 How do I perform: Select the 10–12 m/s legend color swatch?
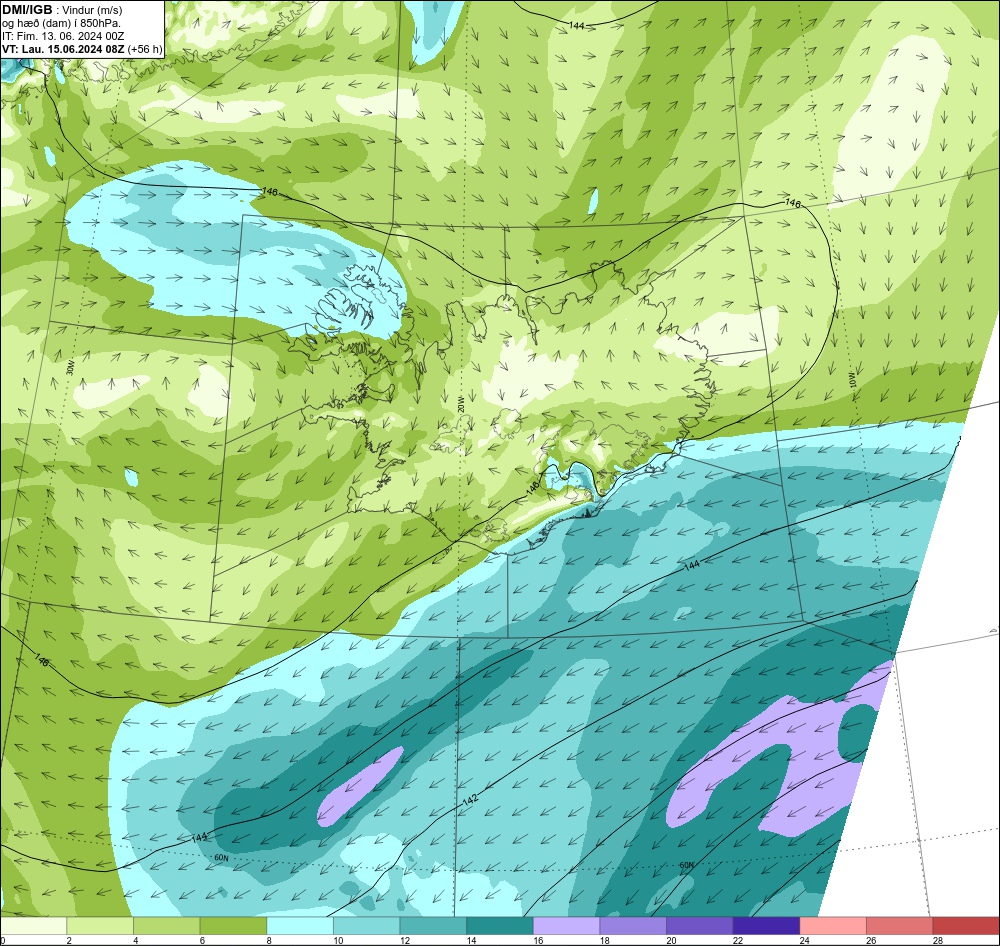[367, 926]
